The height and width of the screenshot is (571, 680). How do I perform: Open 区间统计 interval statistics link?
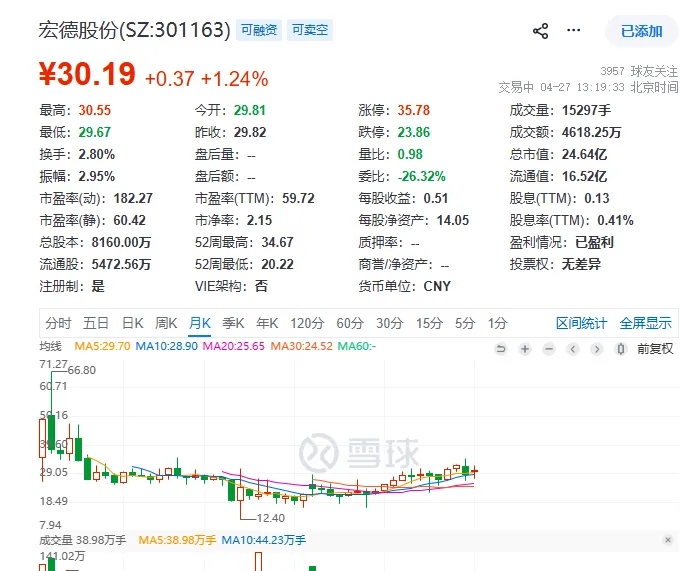pos(582,323)
